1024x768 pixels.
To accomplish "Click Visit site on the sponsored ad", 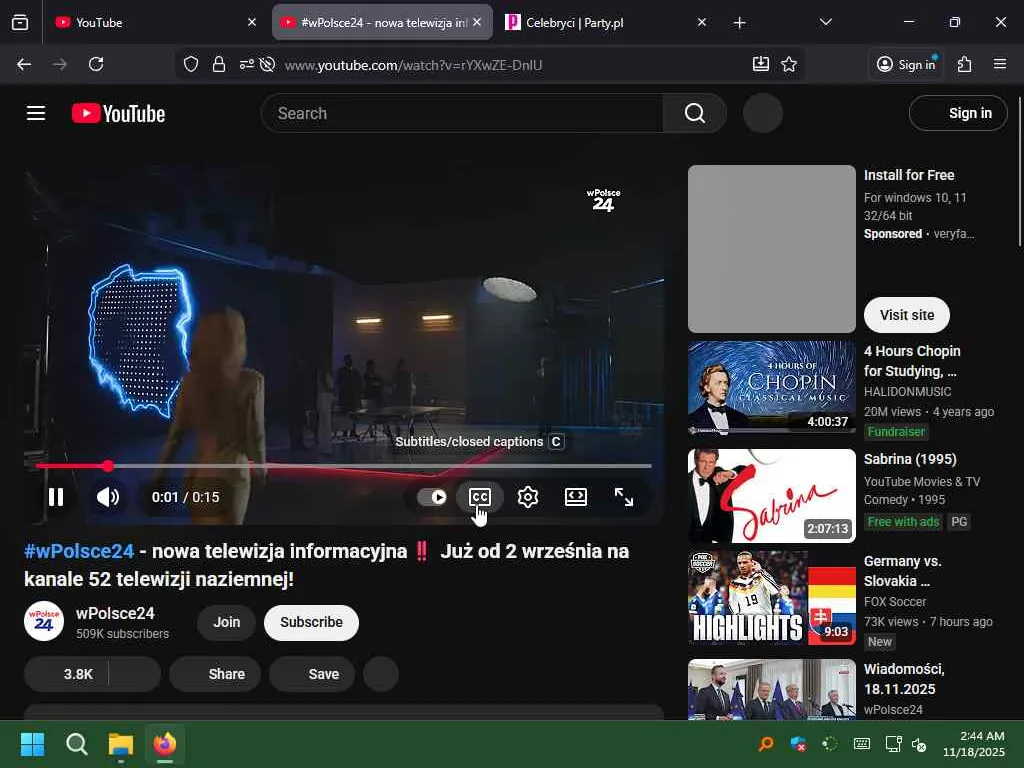I will [906, 315].
